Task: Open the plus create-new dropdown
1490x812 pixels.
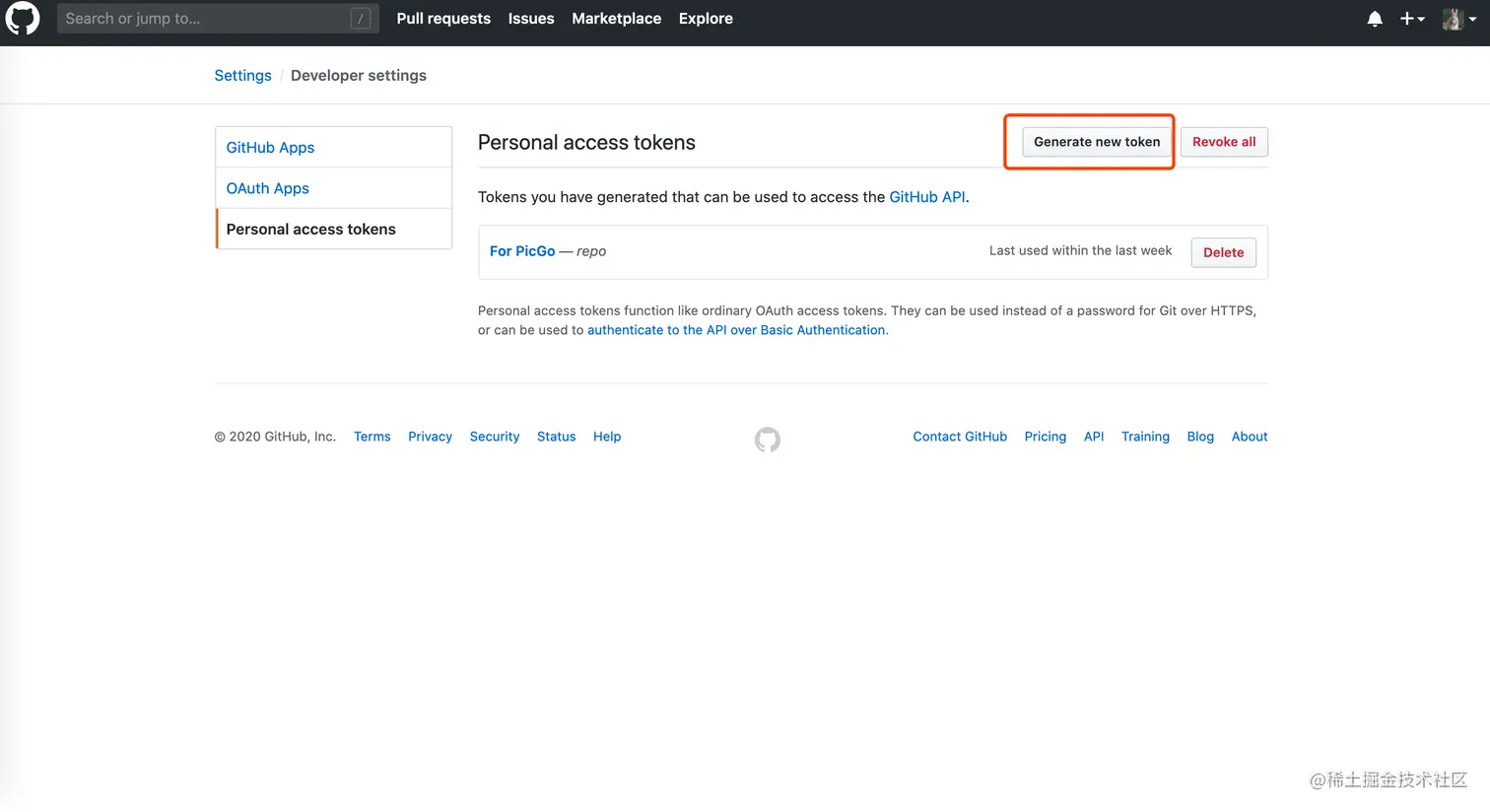Action: click(x=1412, y=19)
